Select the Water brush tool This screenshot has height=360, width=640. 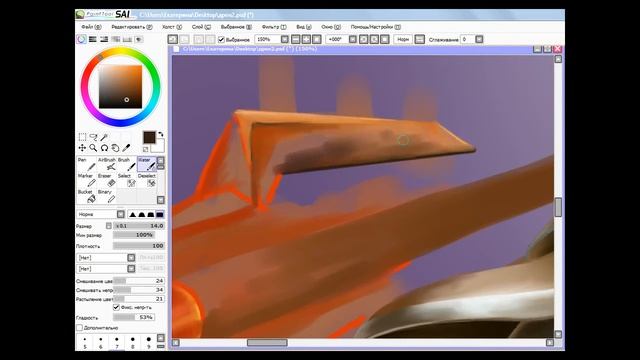147,164
